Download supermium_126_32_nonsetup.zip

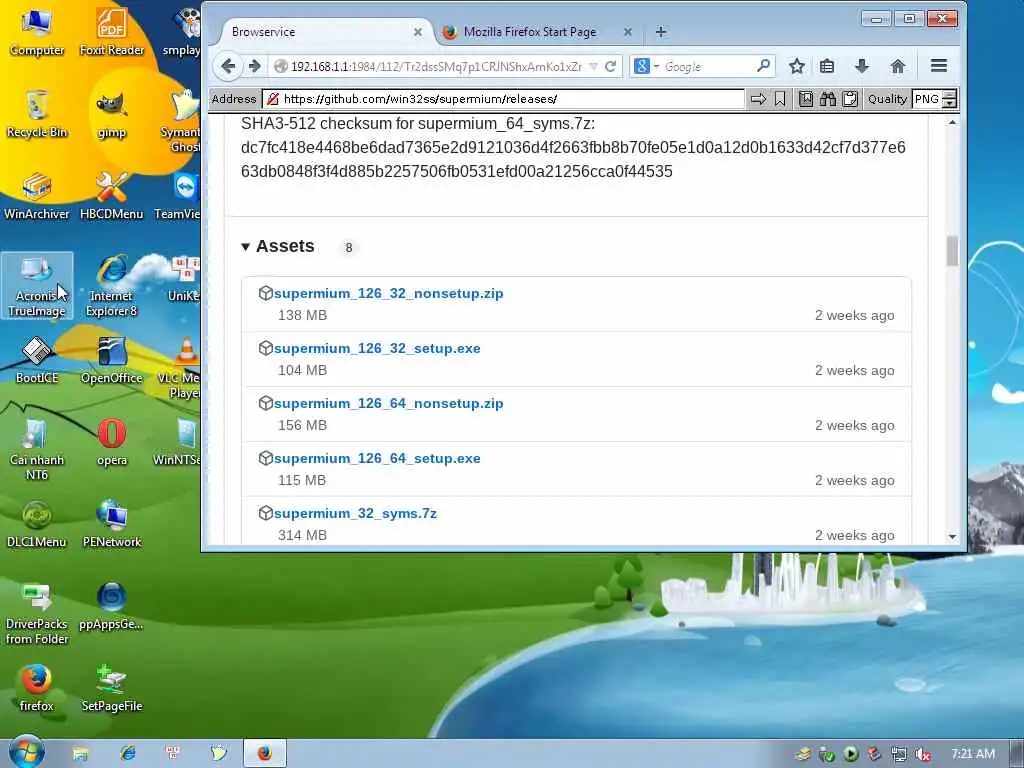(x=389, y=293)
